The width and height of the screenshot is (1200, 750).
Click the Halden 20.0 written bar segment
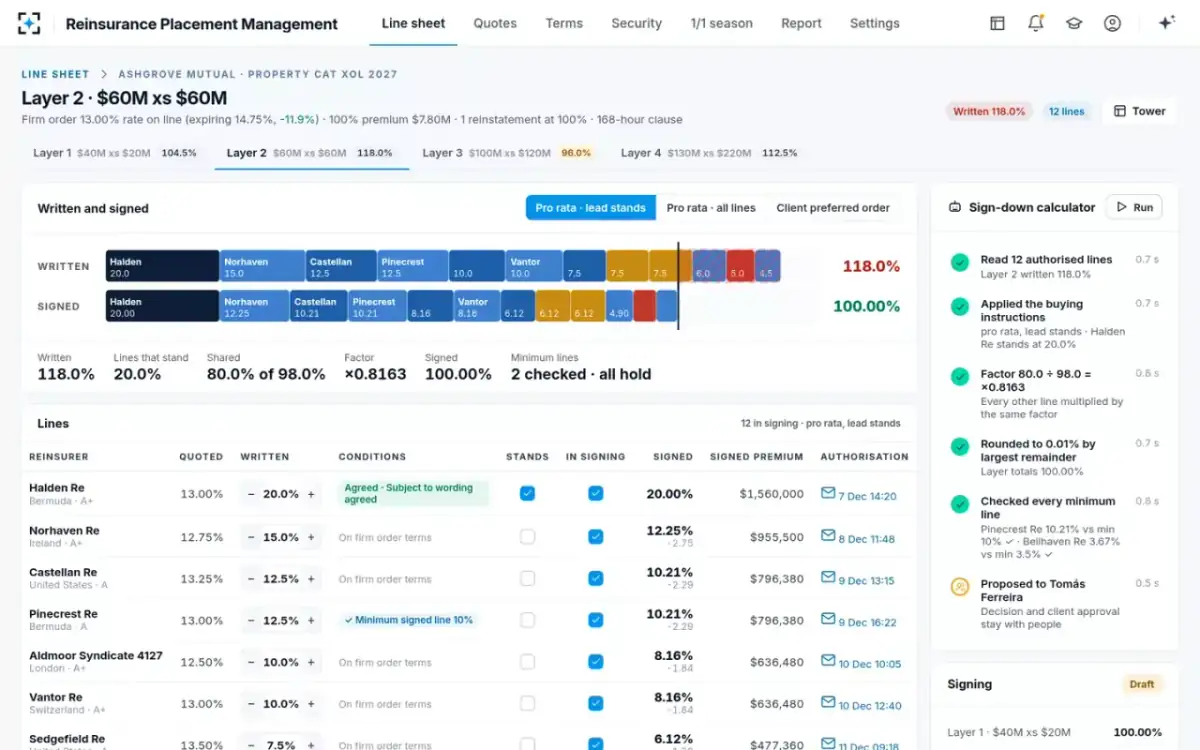pos(162,266)
